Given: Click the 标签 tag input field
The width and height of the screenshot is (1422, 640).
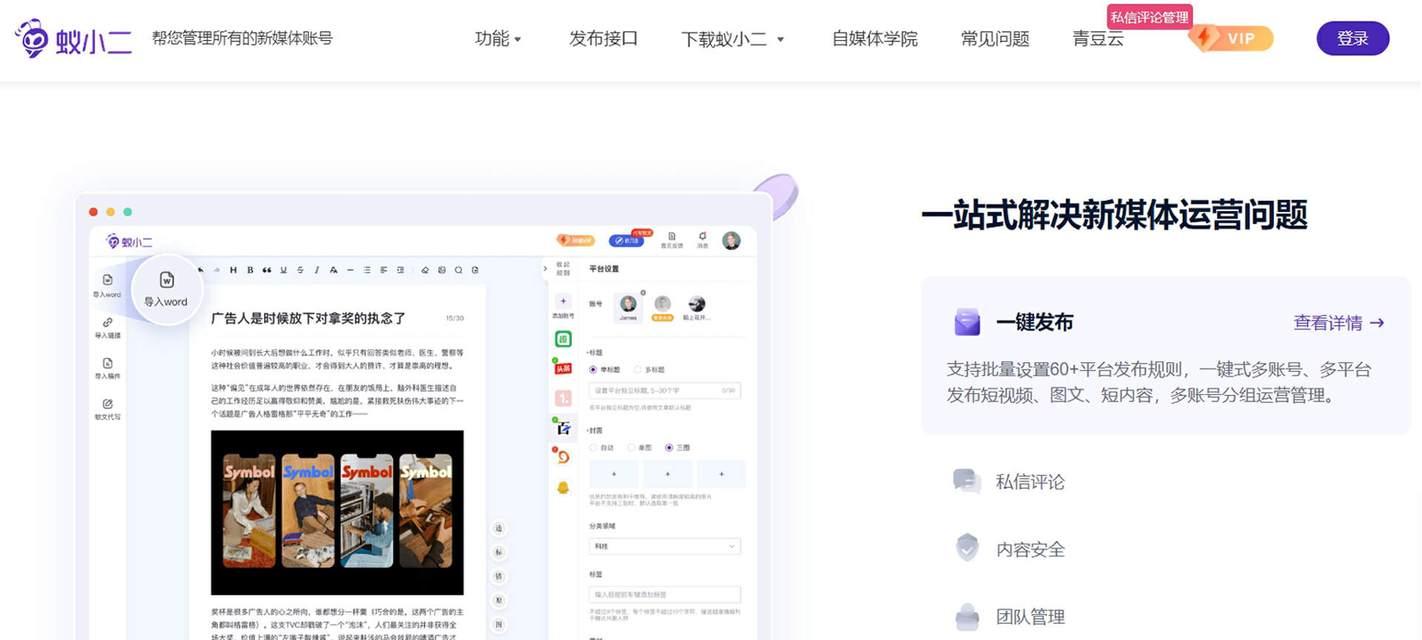Looking at the screenshot, I should point(665,594).
